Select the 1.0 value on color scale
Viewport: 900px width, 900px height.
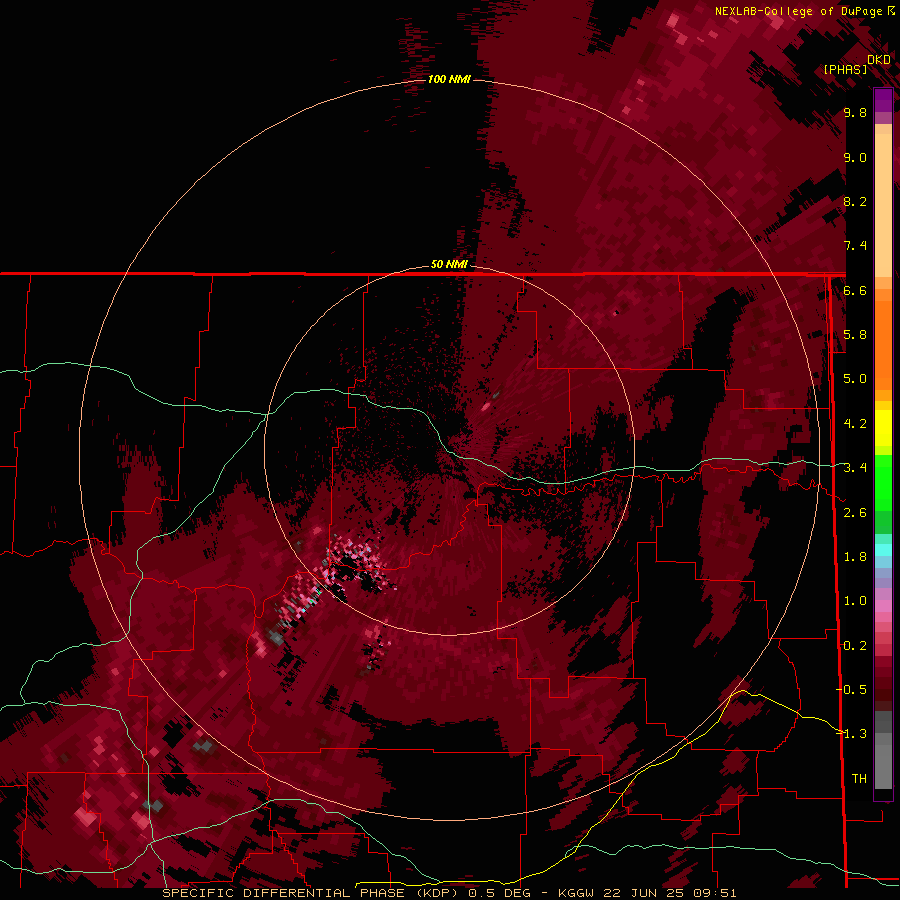855,601
